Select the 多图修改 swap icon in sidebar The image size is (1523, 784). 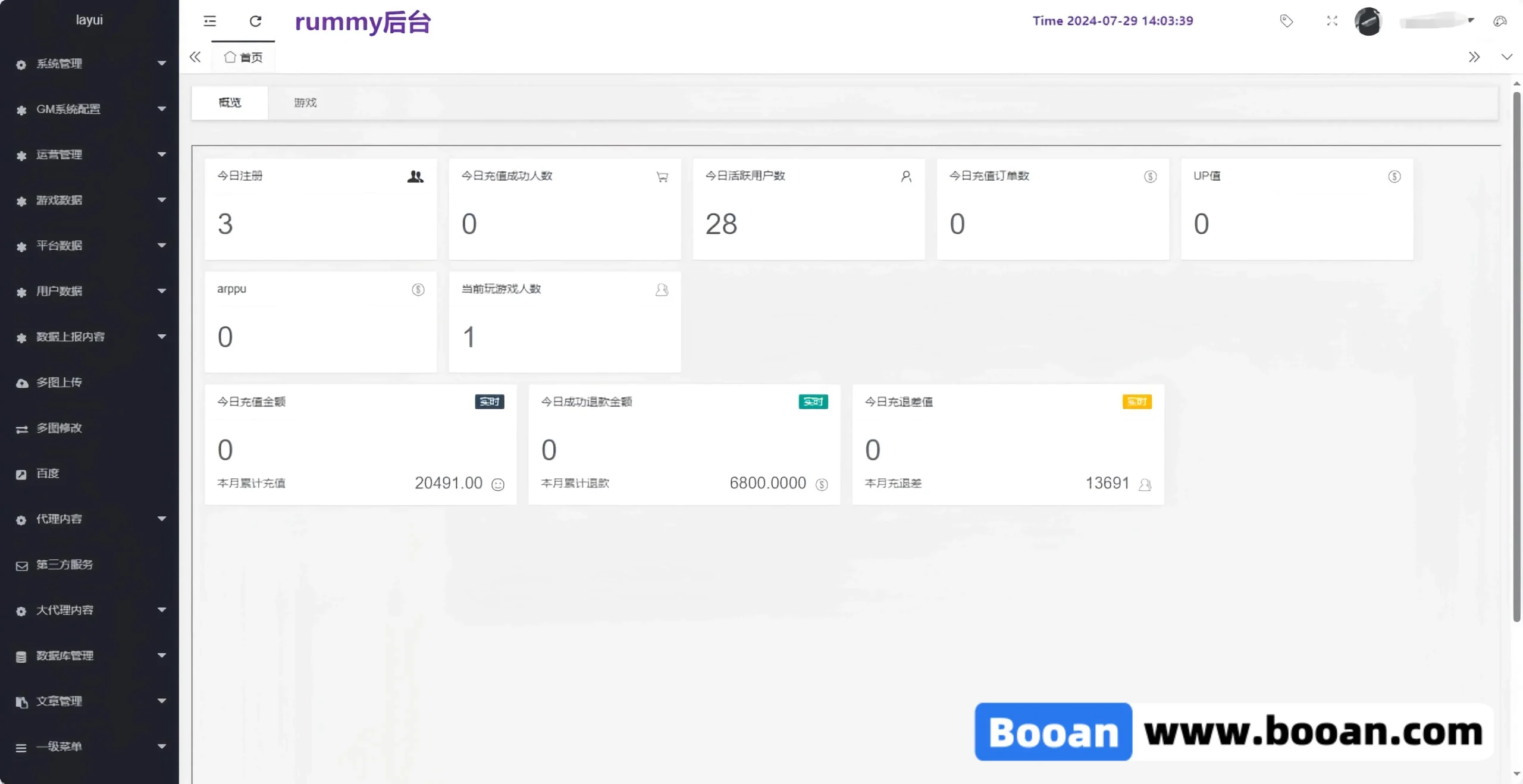click(22, 428)
